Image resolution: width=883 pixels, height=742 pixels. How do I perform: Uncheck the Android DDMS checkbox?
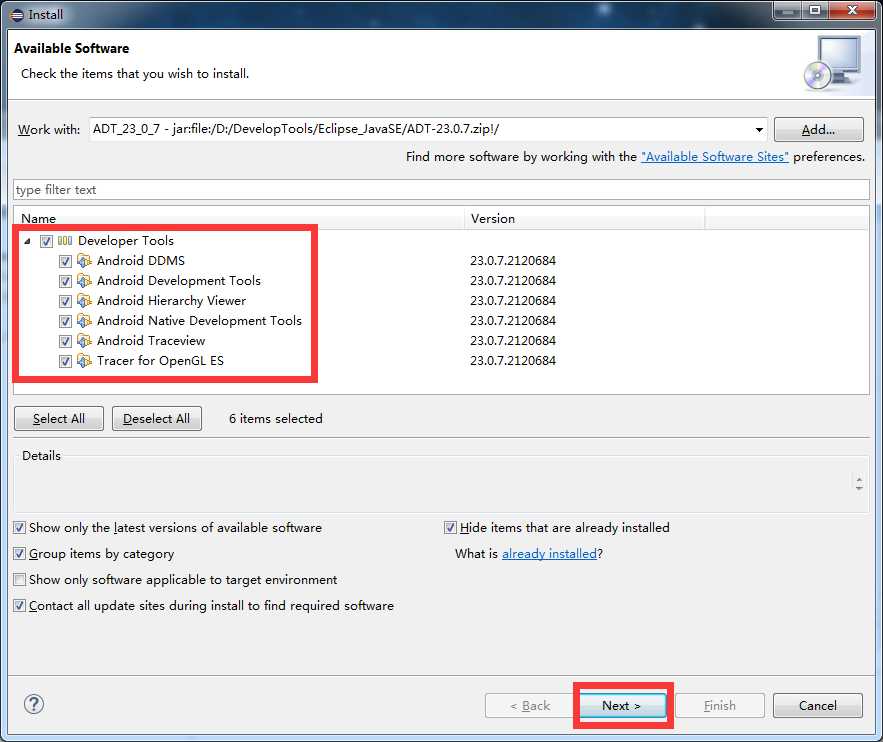[65, 261]
